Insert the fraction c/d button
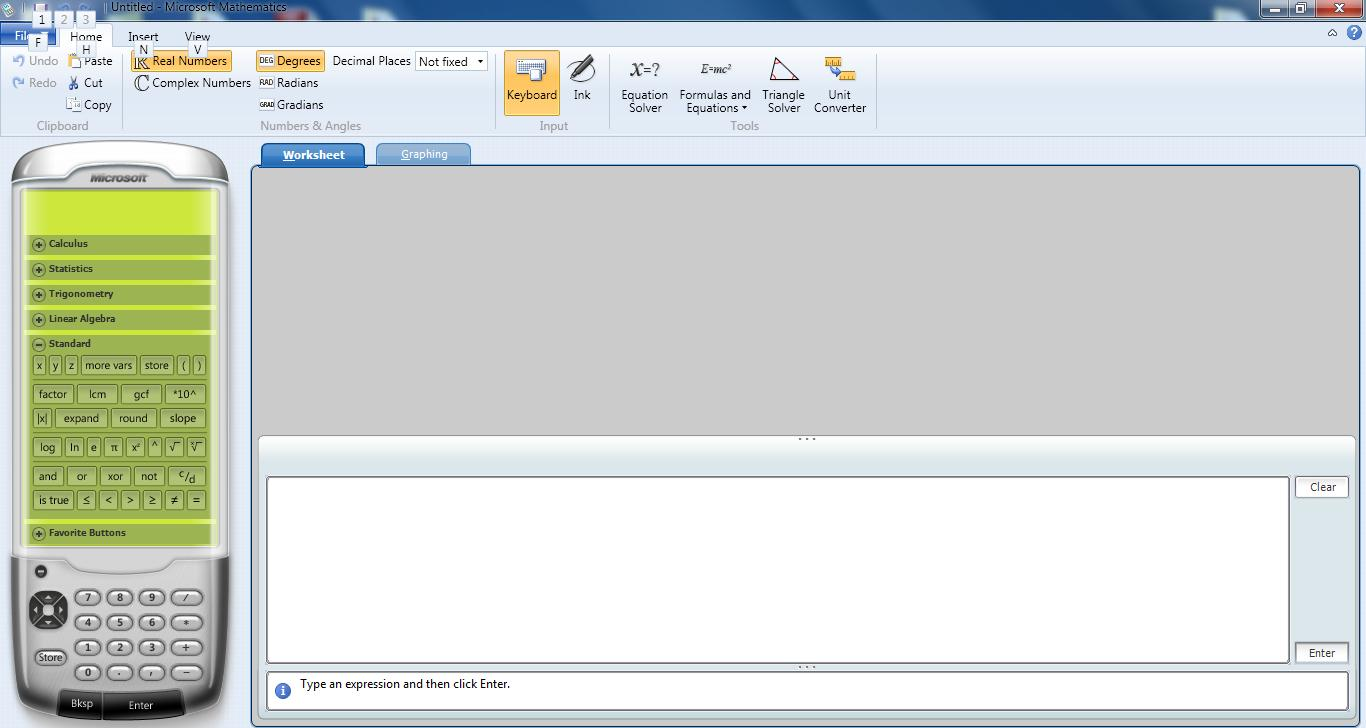This screenshot has width=1366, height=728. click(187, 476)
